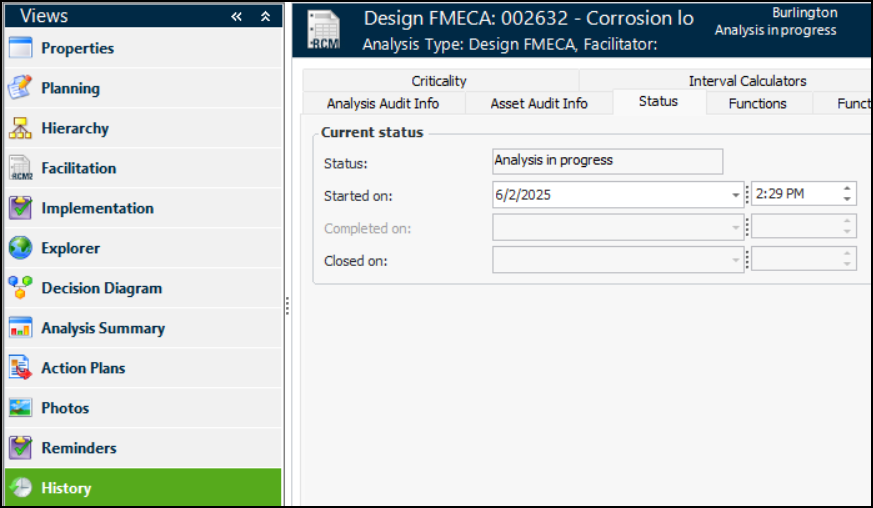
Task: Click the Burlington location text
Action: pyautogui.click(x=805, y=13)
